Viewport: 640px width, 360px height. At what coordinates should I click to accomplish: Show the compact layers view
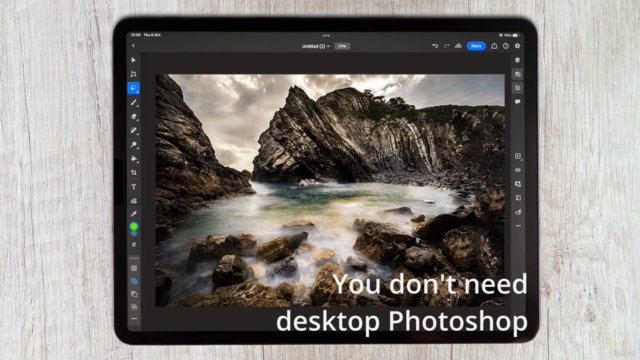[518, 60]
